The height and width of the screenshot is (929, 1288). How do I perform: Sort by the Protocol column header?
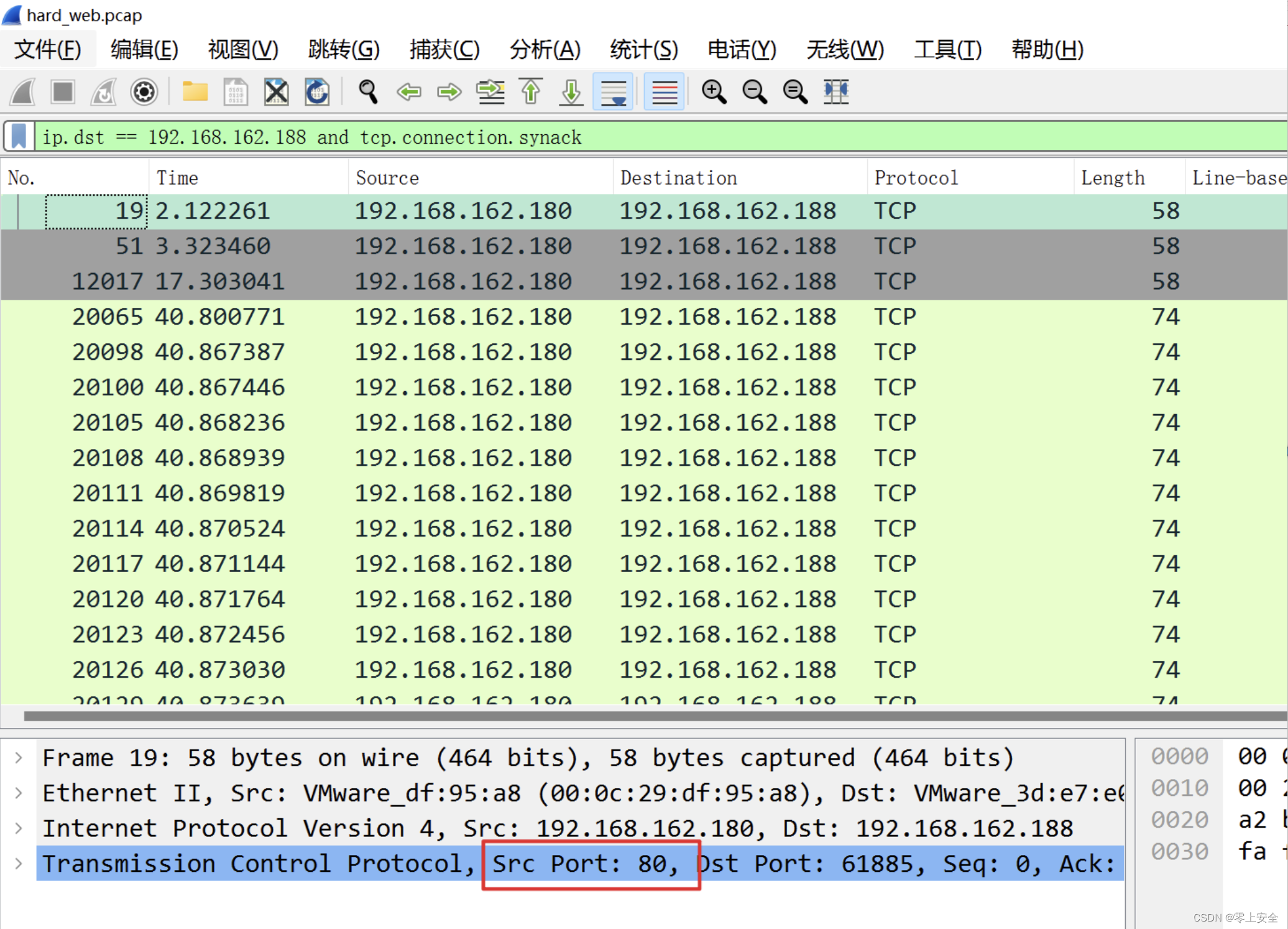click(916, 178)
